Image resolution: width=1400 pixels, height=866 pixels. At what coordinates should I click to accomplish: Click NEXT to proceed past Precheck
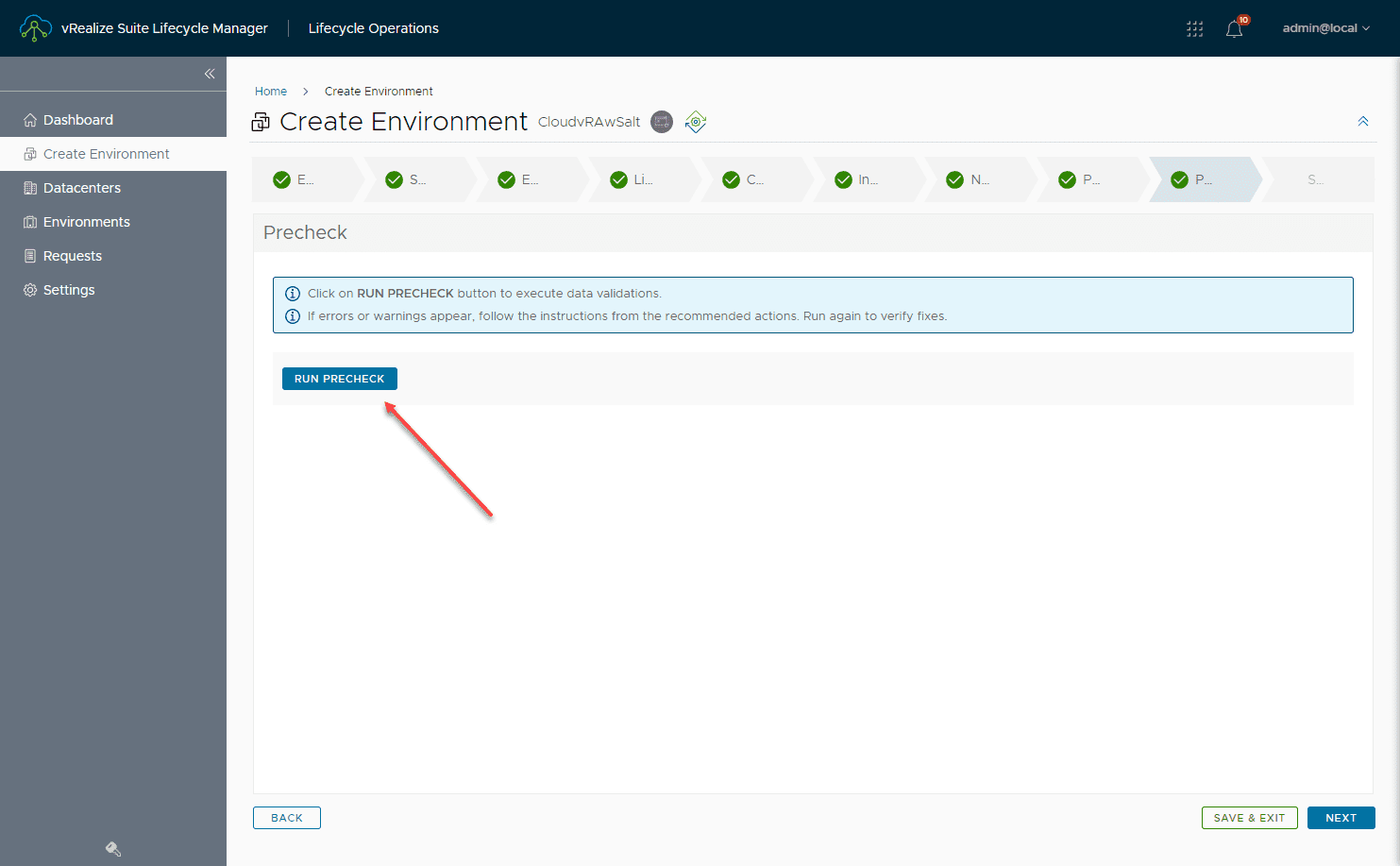pos(1341,817)
